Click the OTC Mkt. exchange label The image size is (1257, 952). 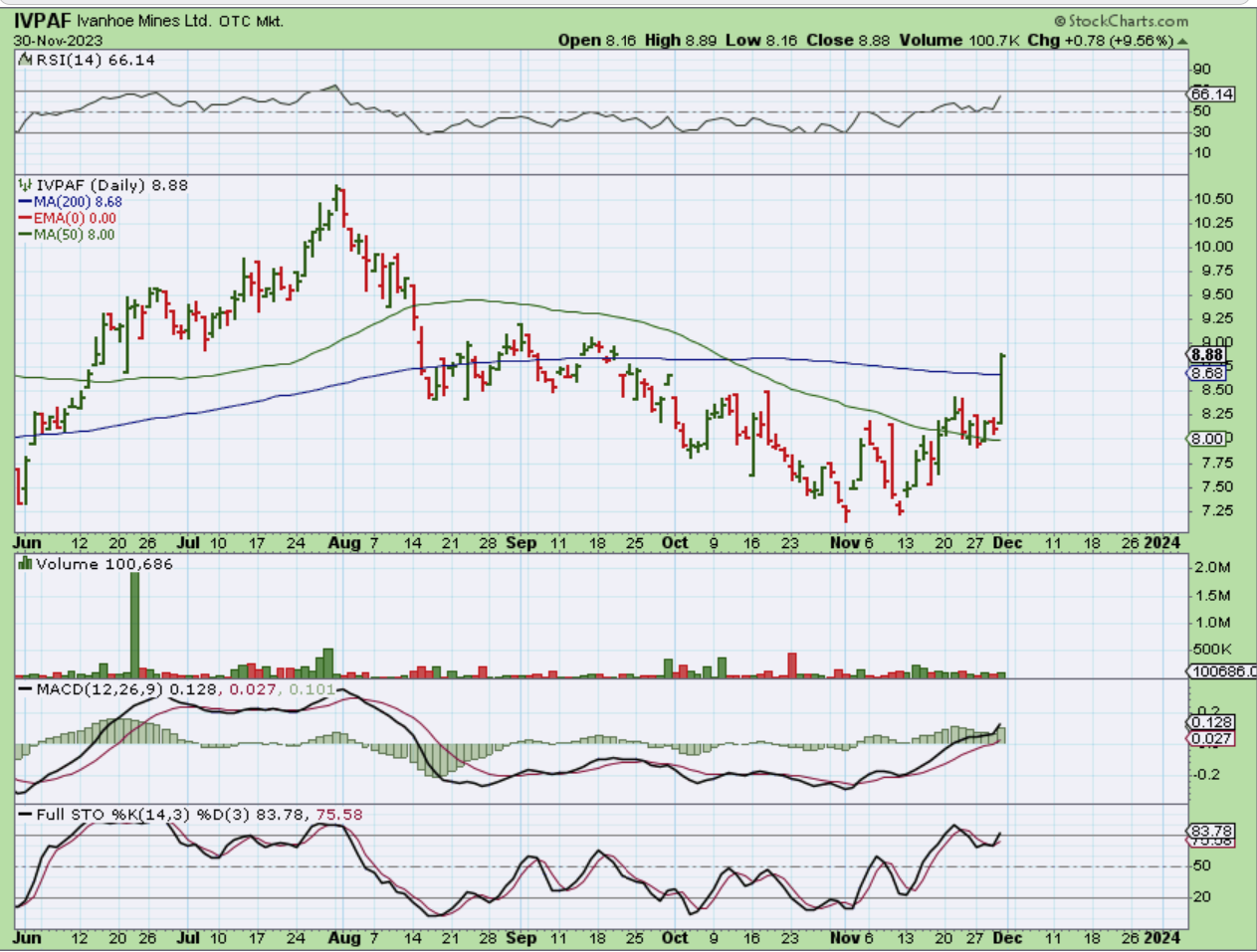pyautogui.click(x=250, y=21)
